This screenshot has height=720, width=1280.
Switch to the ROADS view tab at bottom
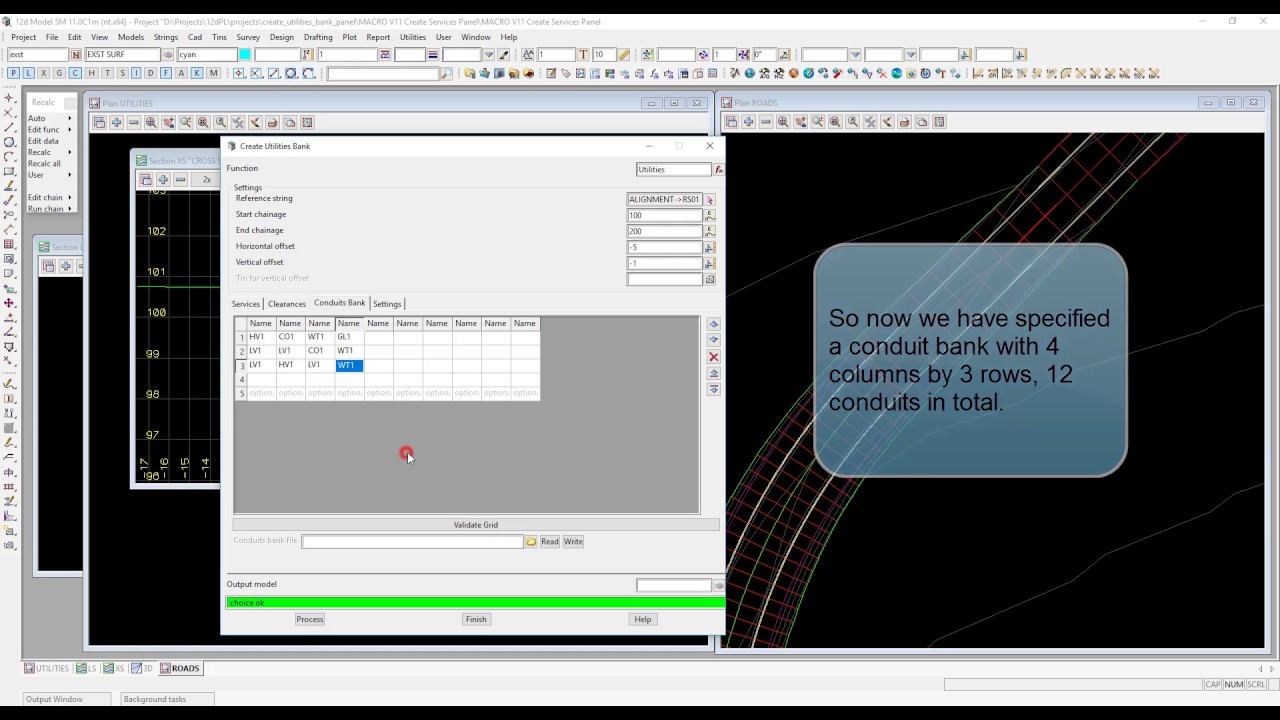tap(180, 669)
